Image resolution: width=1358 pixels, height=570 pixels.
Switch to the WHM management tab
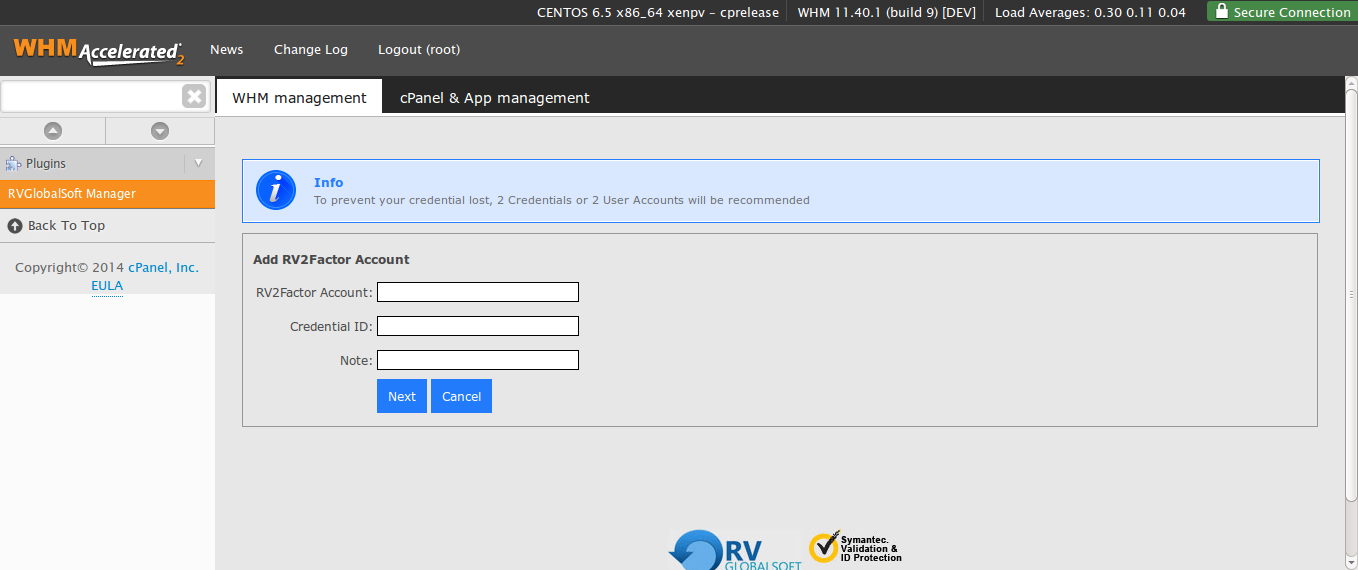coord(299,97)
